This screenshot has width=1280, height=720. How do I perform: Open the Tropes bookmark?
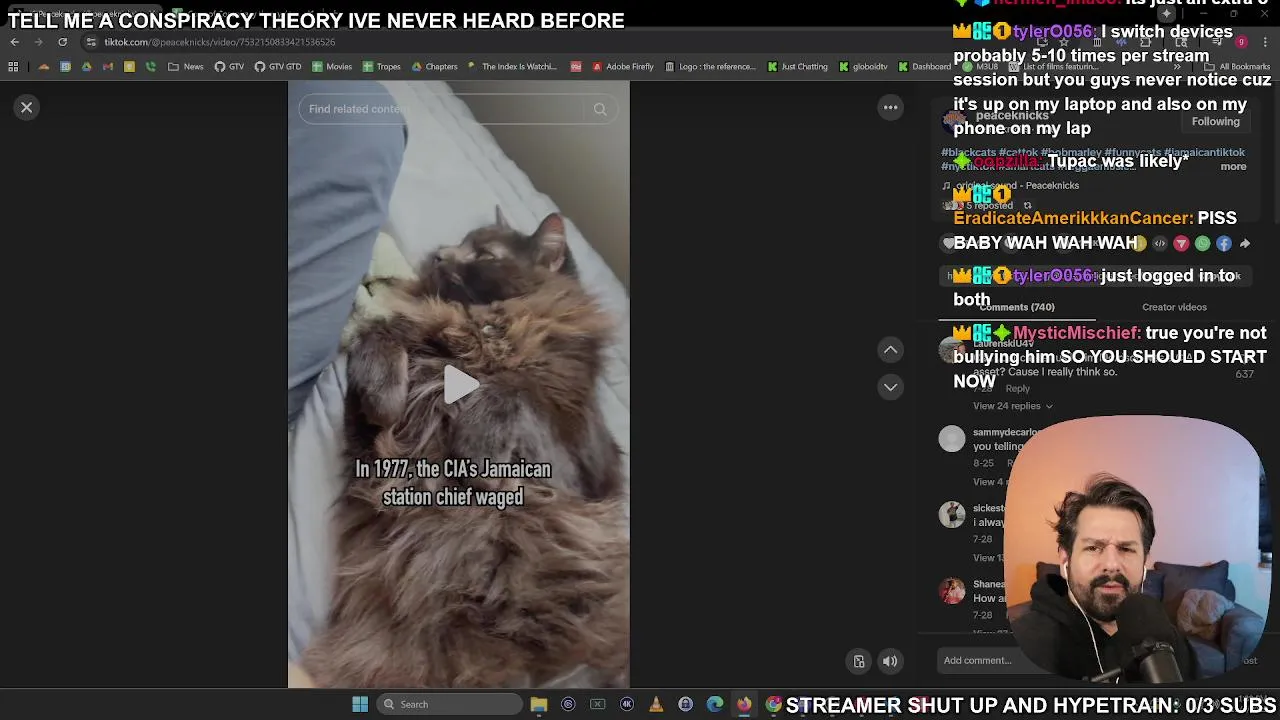(382, 67)
